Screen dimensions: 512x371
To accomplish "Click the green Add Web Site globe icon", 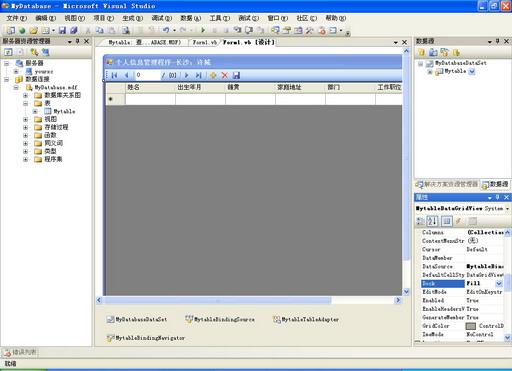I will click(22, 30).
